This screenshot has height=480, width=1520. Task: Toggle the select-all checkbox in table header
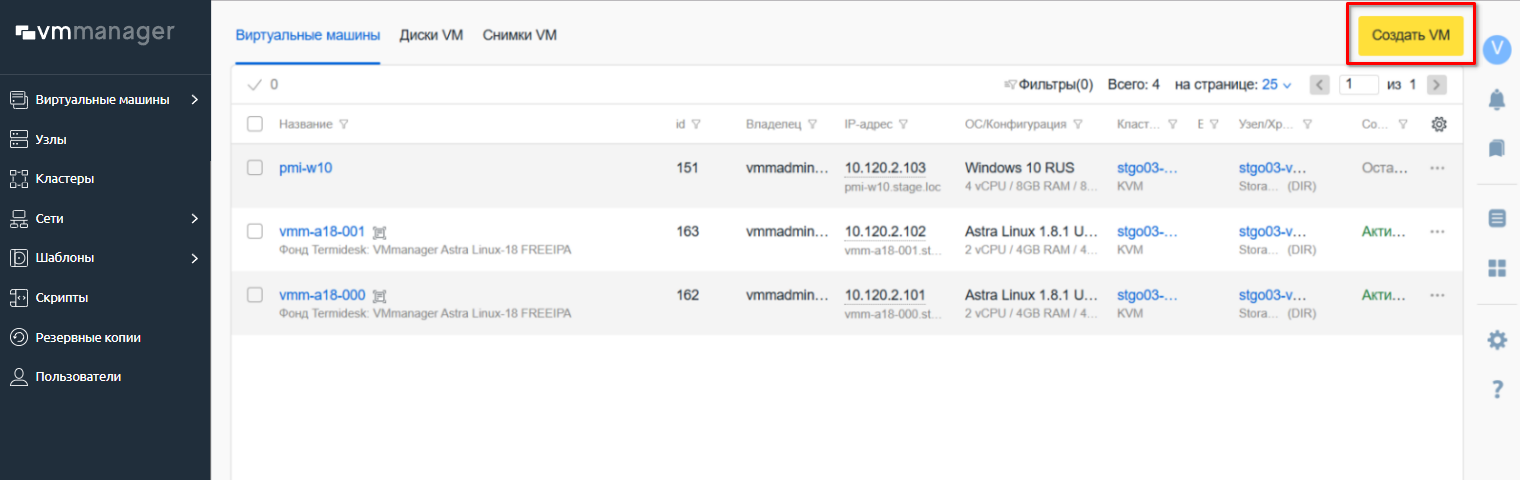tap(255, 124)
